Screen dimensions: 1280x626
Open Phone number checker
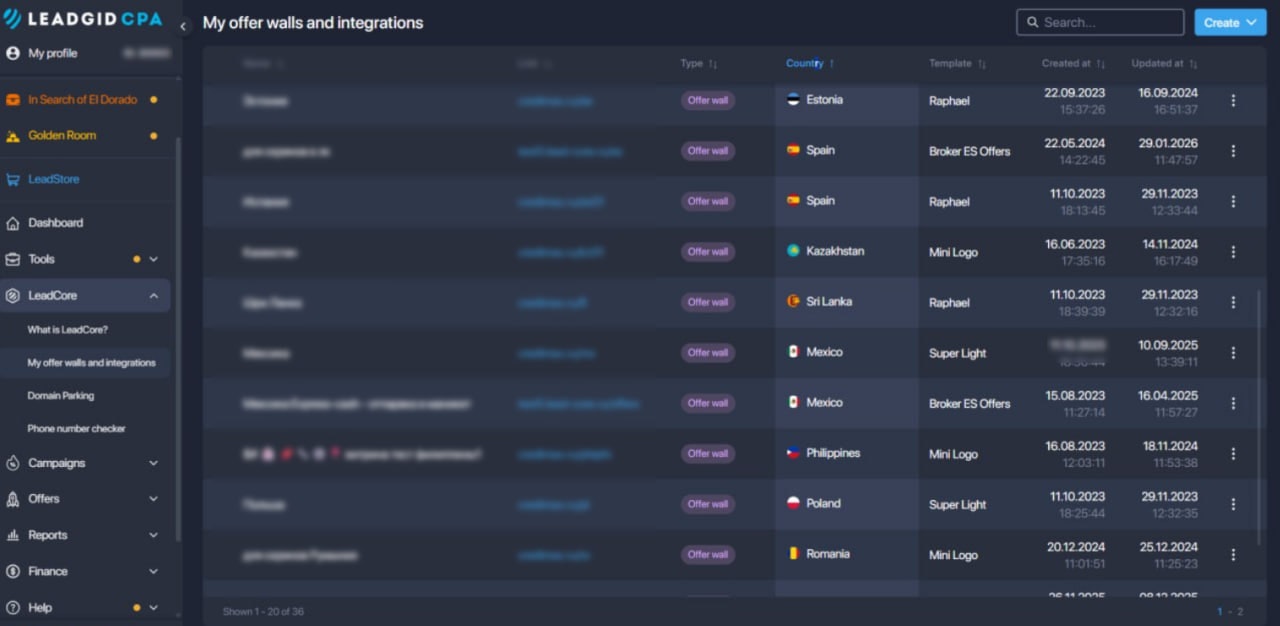(76, 429)
